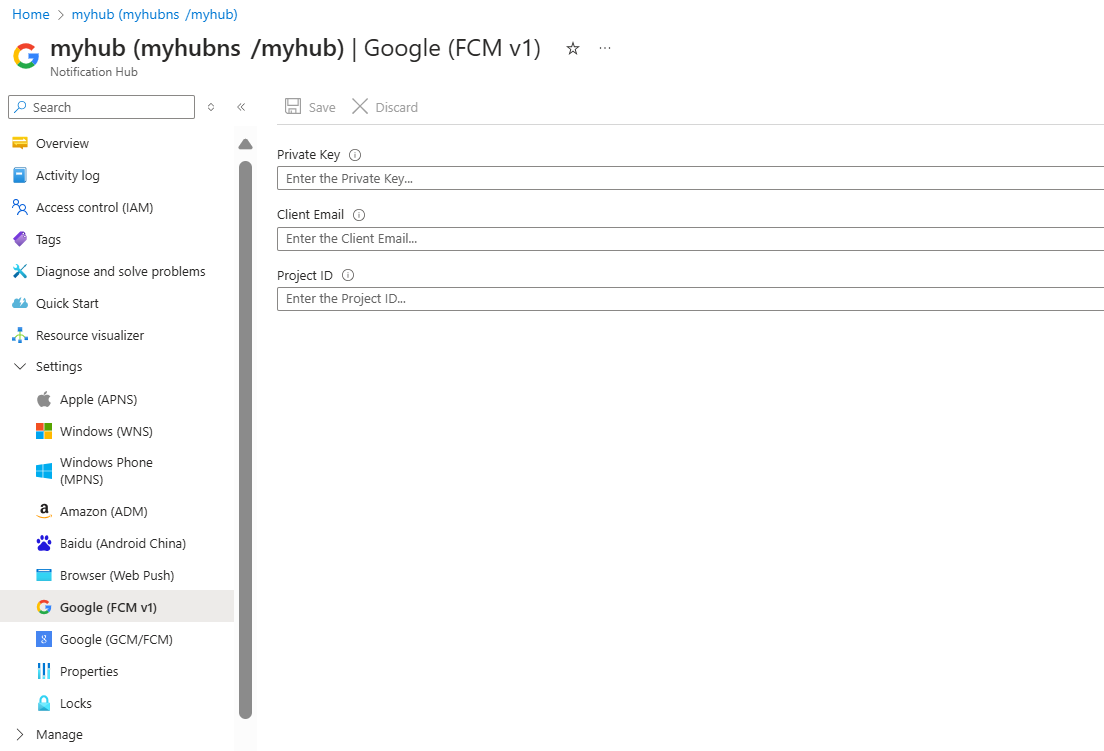Select the Windows (WNS) platform icon

pyautogui.click(x=44, y=431)
